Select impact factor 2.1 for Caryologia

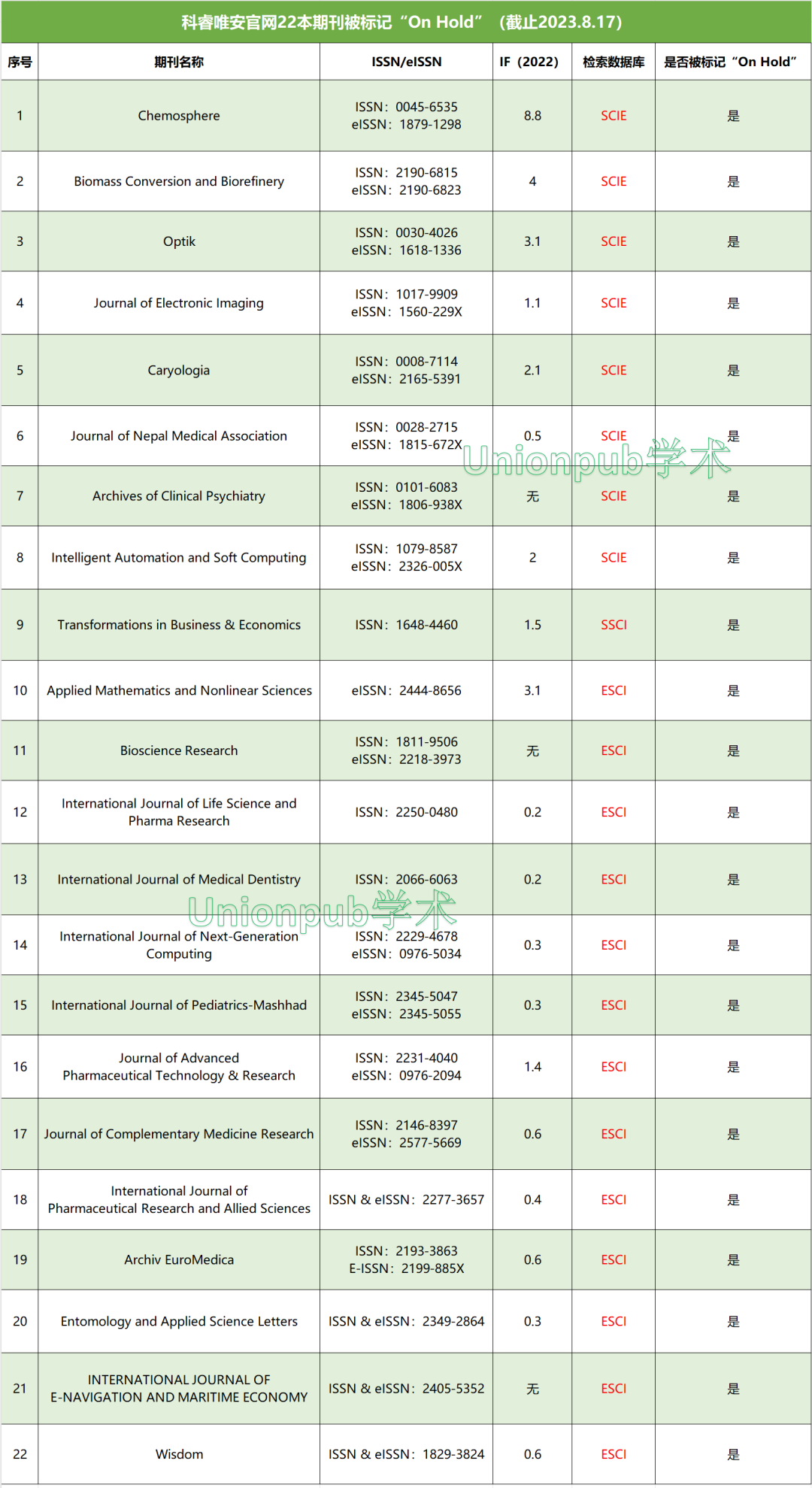click(x=532, y=370)
